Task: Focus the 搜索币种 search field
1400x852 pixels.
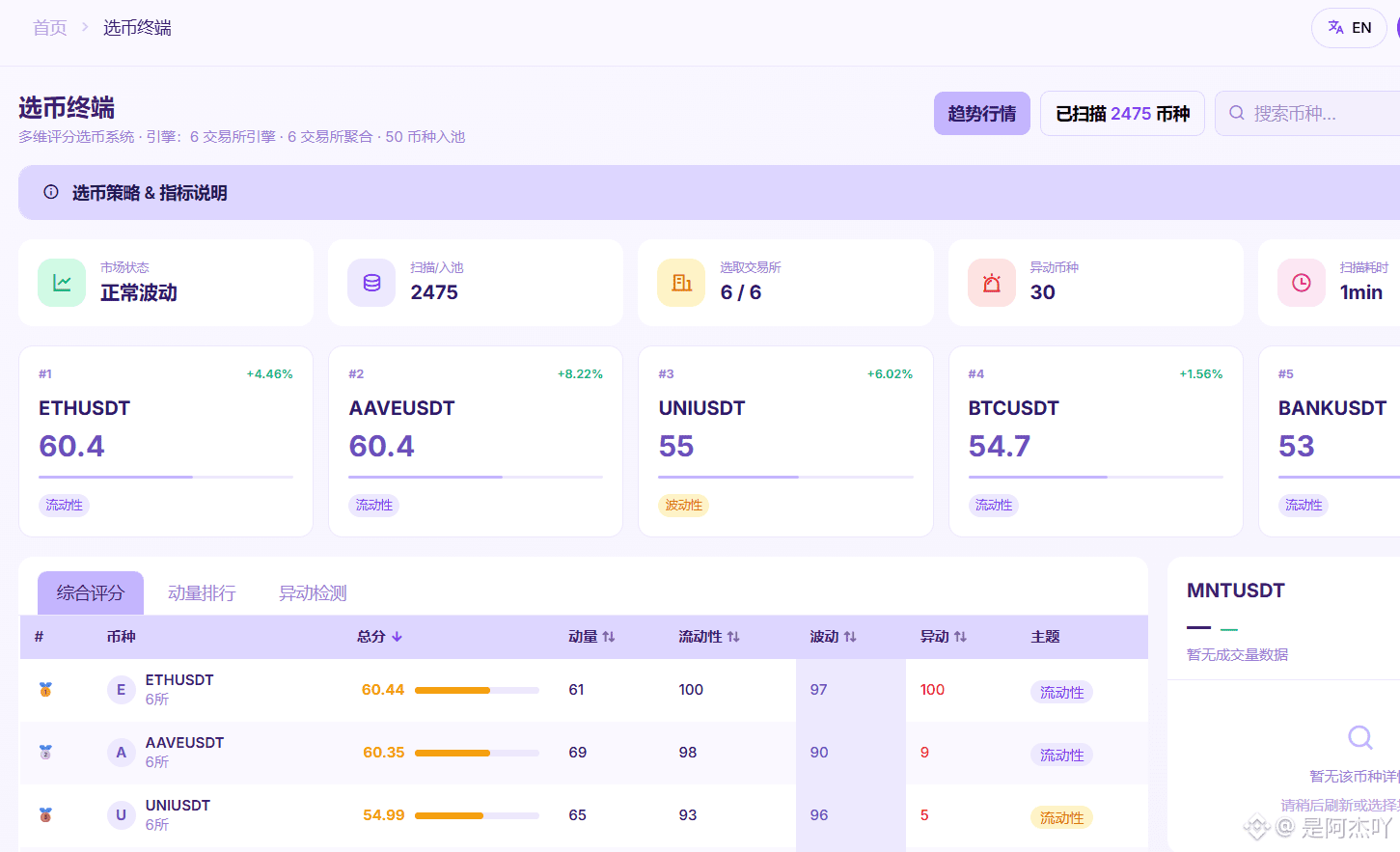Action: [x=1307, y=113]
